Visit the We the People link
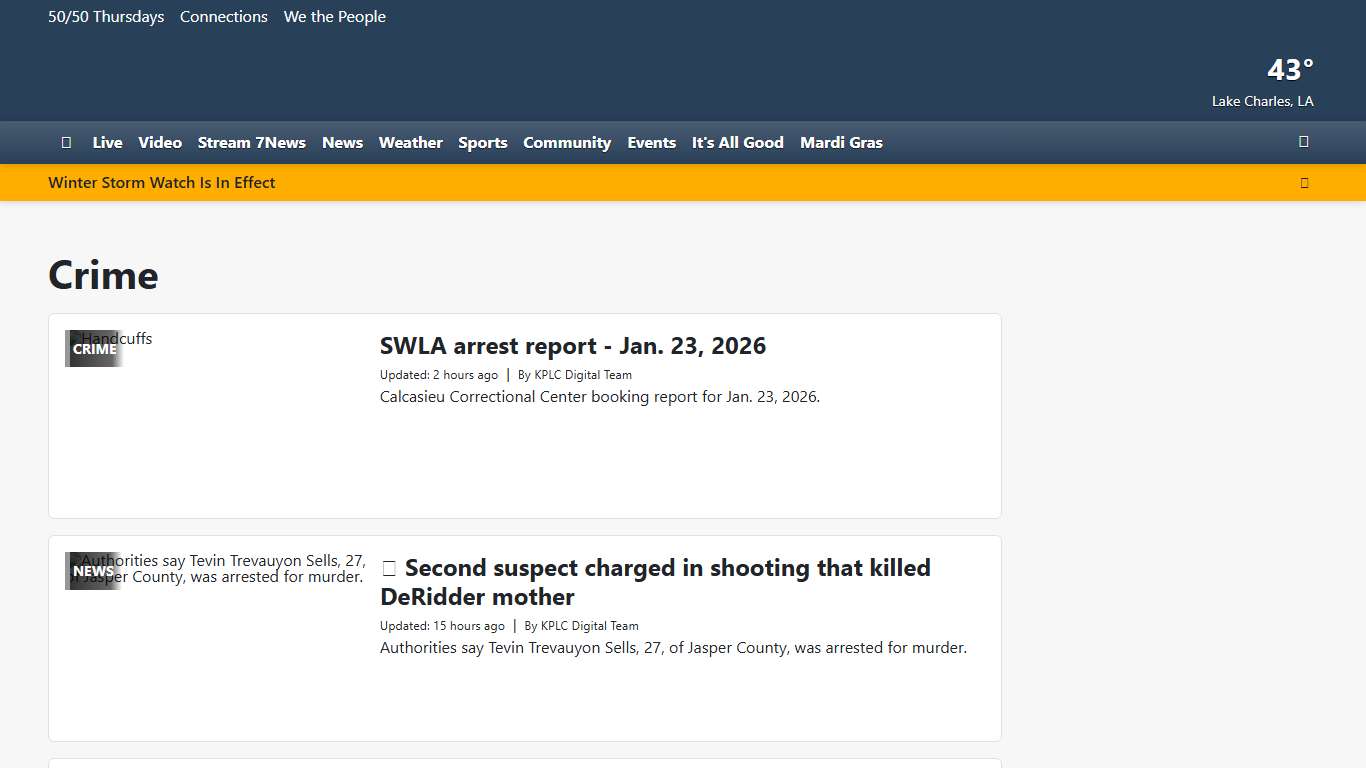This screenshot has height=768, width=1366. tap(335, 17)
